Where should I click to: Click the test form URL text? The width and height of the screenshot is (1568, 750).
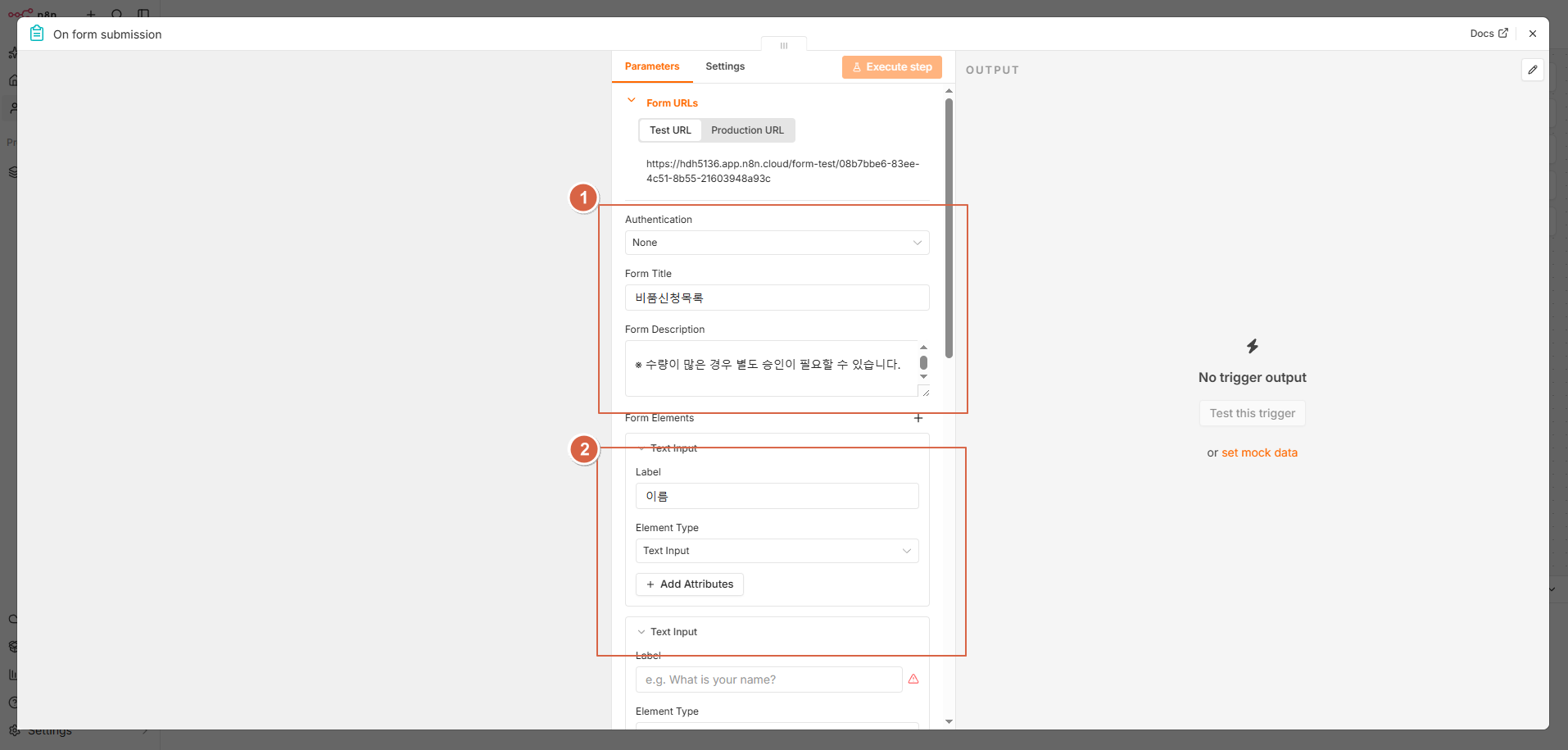click(782, 171)
